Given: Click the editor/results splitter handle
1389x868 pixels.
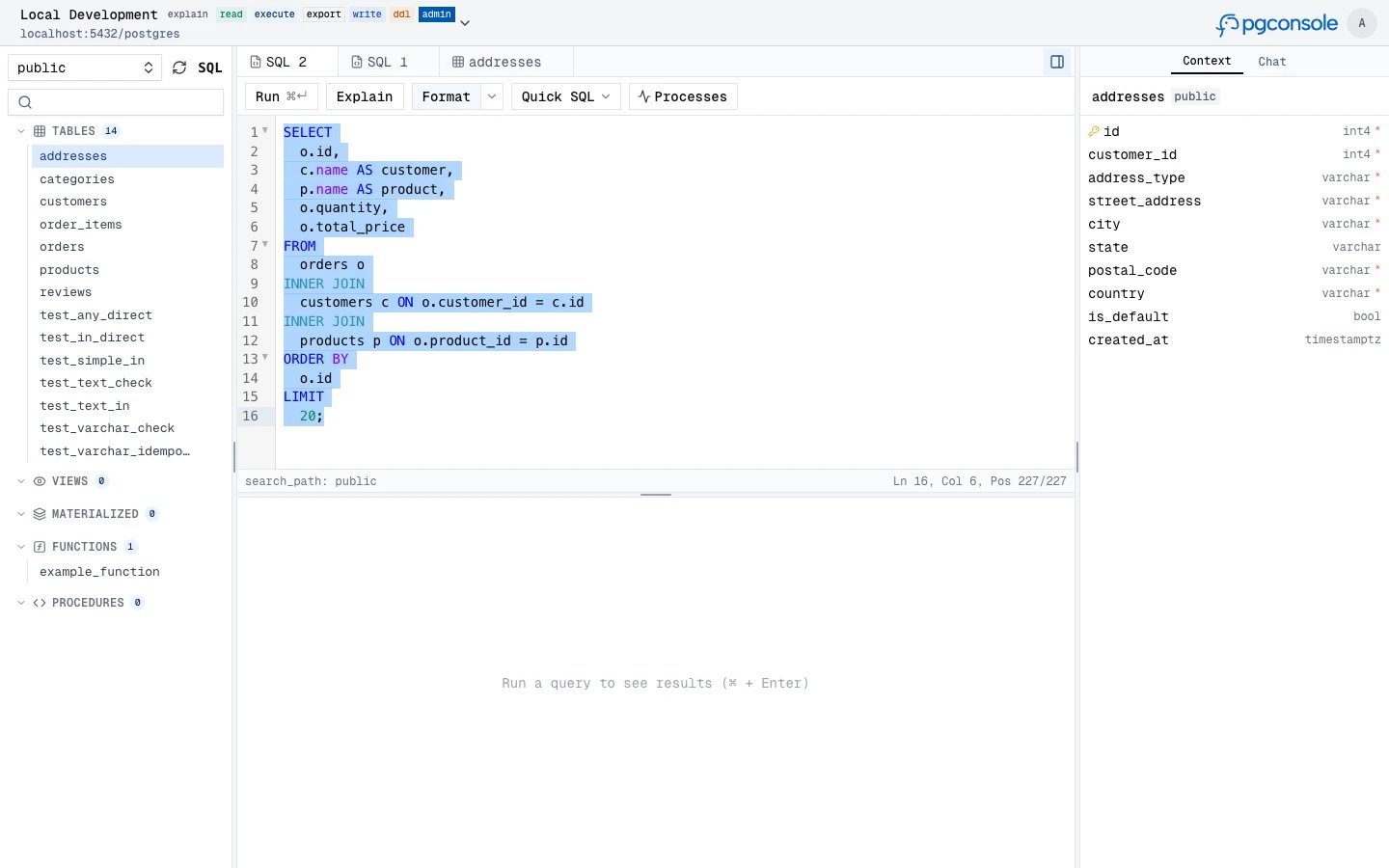Looking at the screenshot, I should coord(656,495).
